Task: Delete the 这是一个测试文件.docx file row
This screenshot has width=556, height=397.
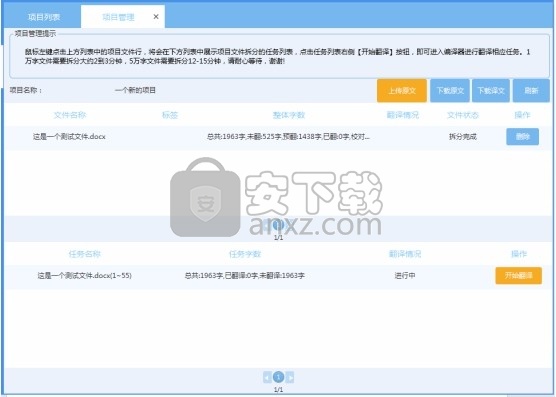Action: click(x=522, y=136)
